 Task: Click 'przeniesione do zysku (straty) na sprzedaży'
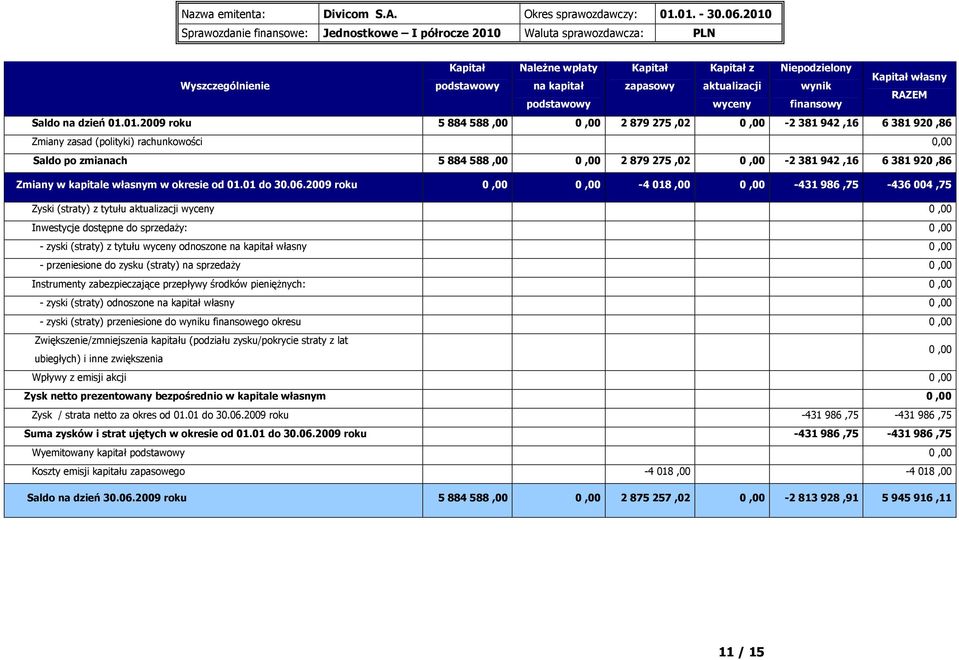pos(140,265)
